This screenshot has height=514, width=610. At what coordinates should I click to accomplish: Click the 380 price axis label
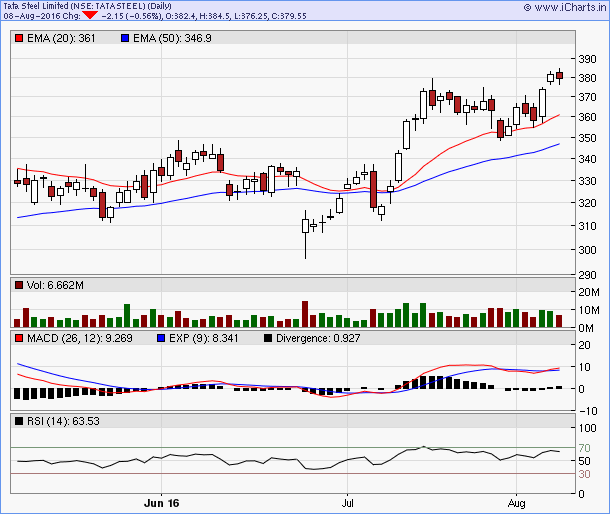pyautogui.click(x=587, y=78)
